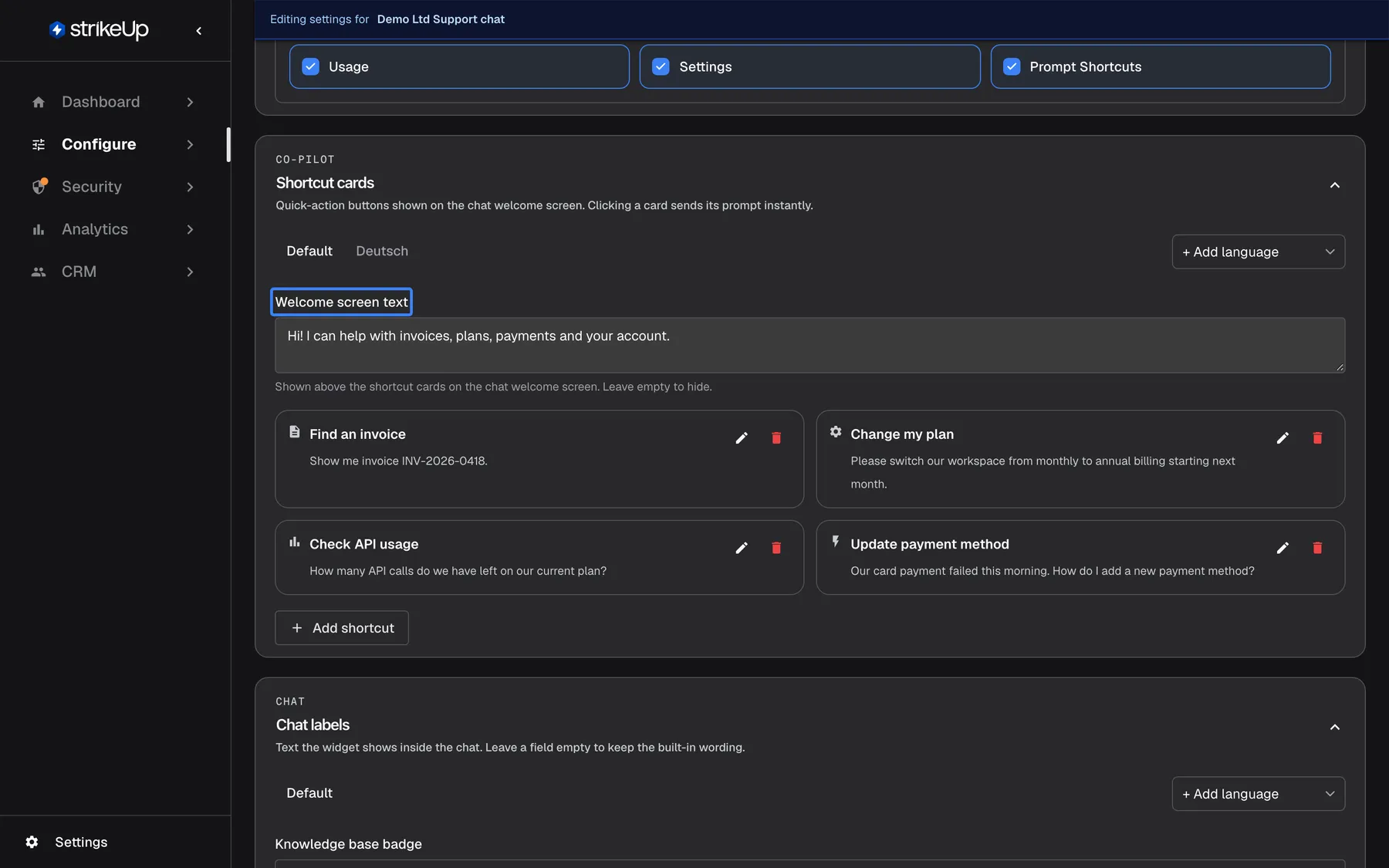Image resolution: width=1389 pixels, height=868 pixels.
Task: Click the Security shield icon
Action: tap(39, 187)
